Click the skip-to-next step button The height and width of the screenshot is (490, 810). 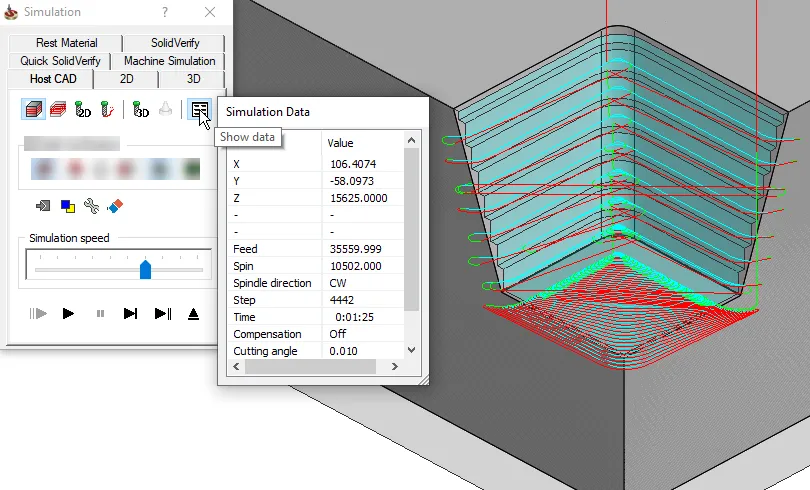130,313
